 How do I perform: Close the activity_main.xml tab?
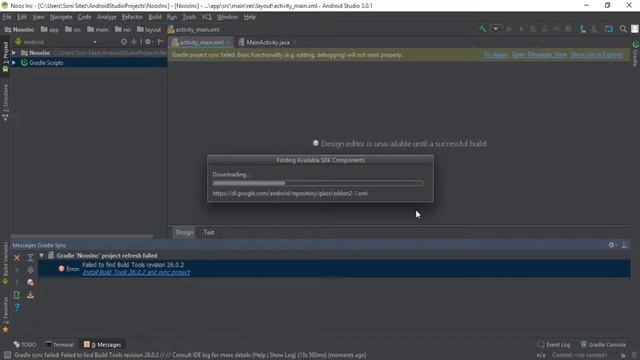(x=229, y=42)
